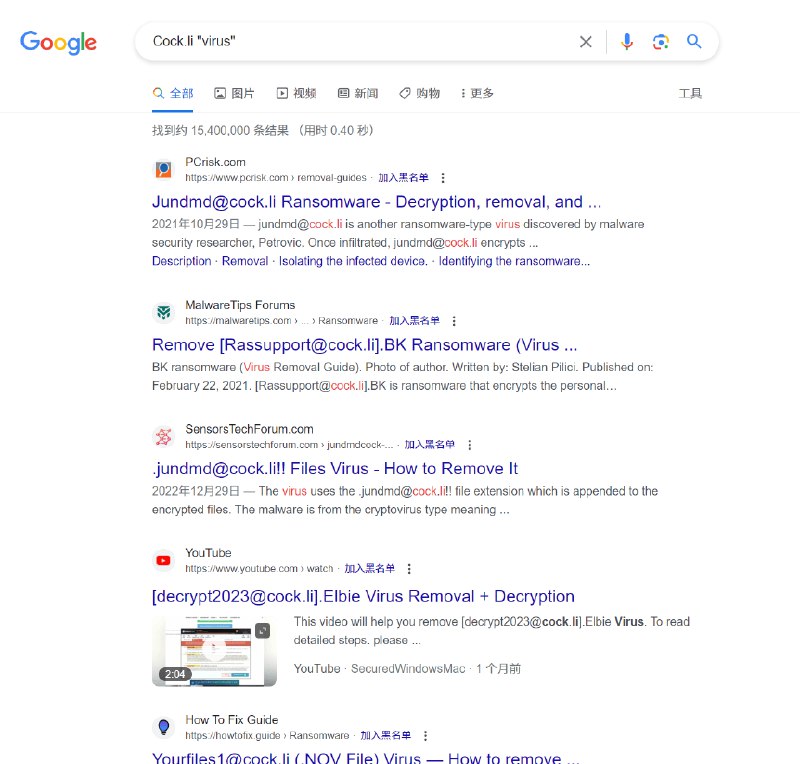Open the Elbie Virus video thumbnail
Viewport: 800px width, 764px height.
pos(214,651)
